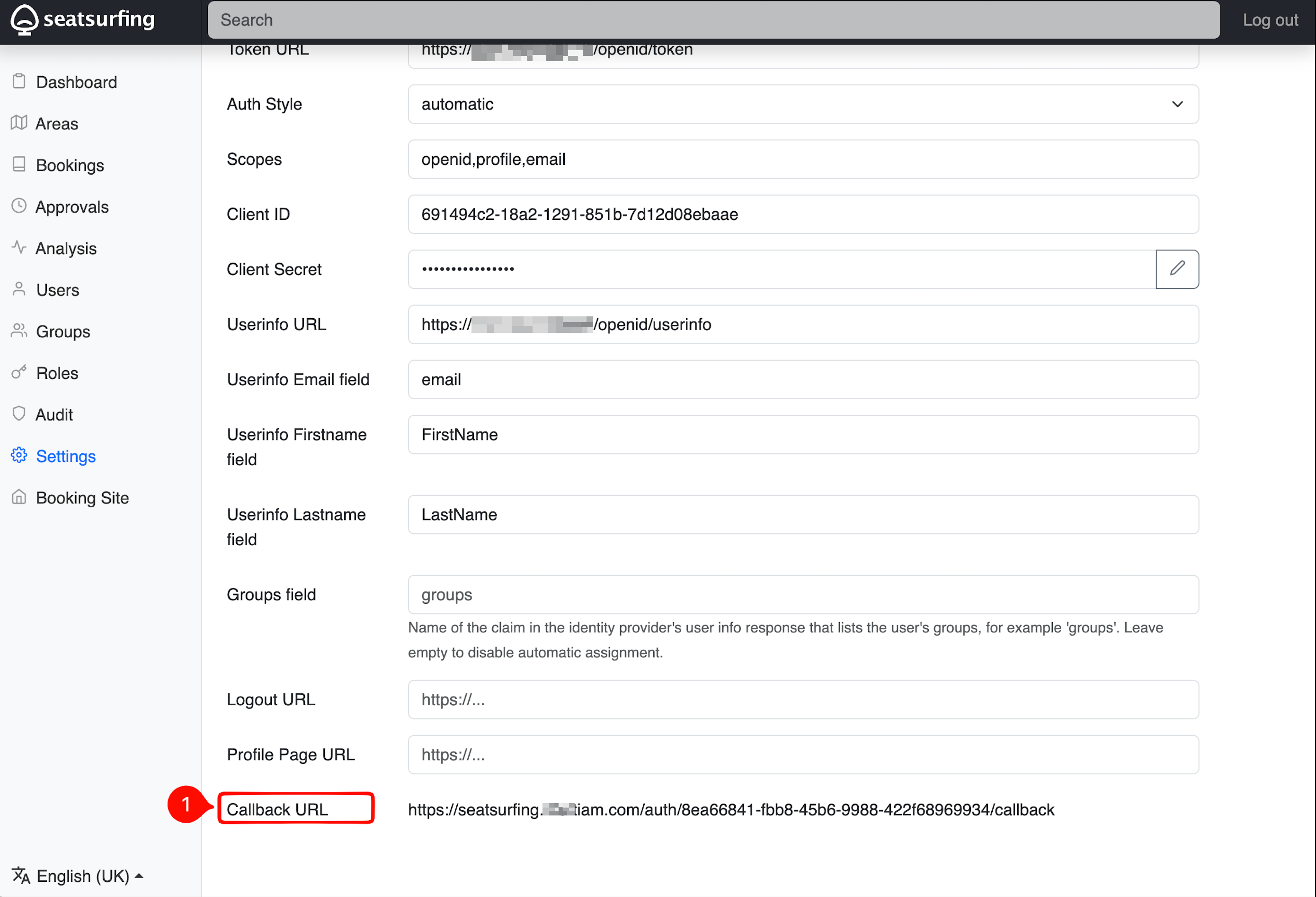The width and height of the screenshot is (1316, 897).
Task: Click the callback URL text value
Action: point(730,809)
